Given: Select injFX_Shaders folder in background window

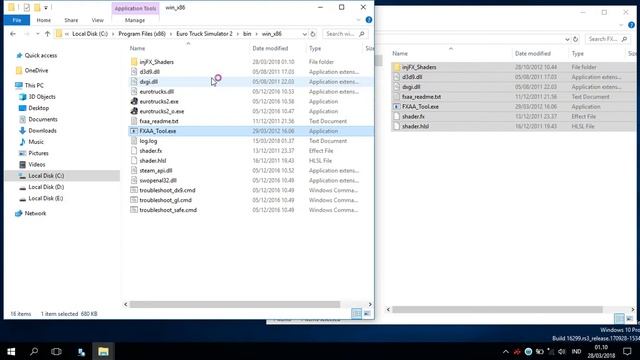Looking at the screenshot, I should click(419, 67).
